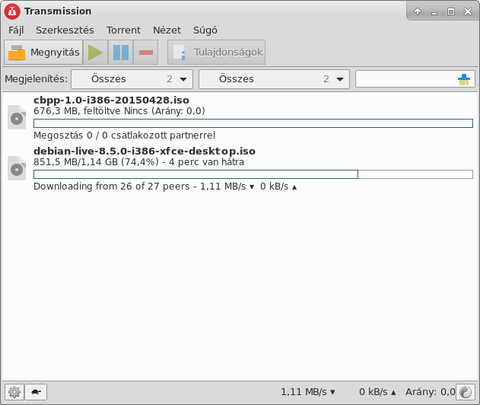Click title bar keep-on-top arrow icon
Screen dimensions: 480x405
pyautogui.click(x=417, y=12)
